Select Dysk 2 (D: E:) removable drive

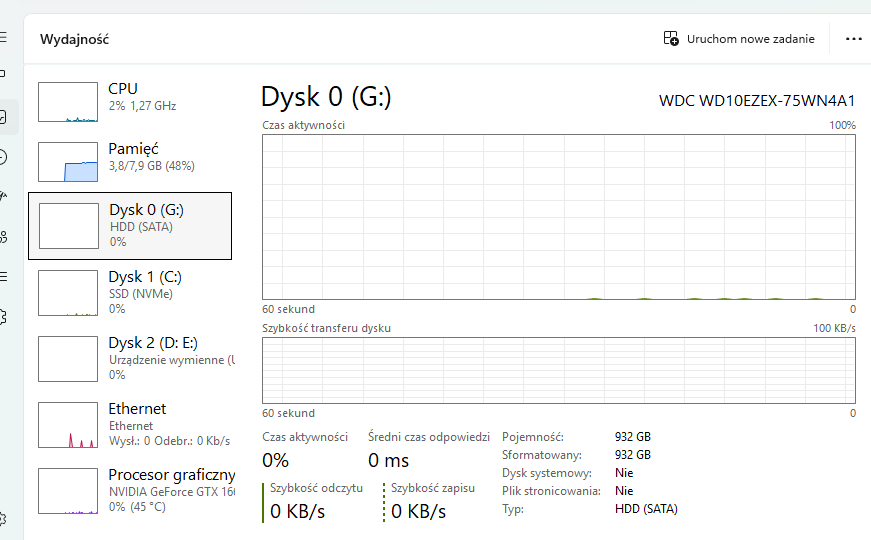tap(132, 357)
